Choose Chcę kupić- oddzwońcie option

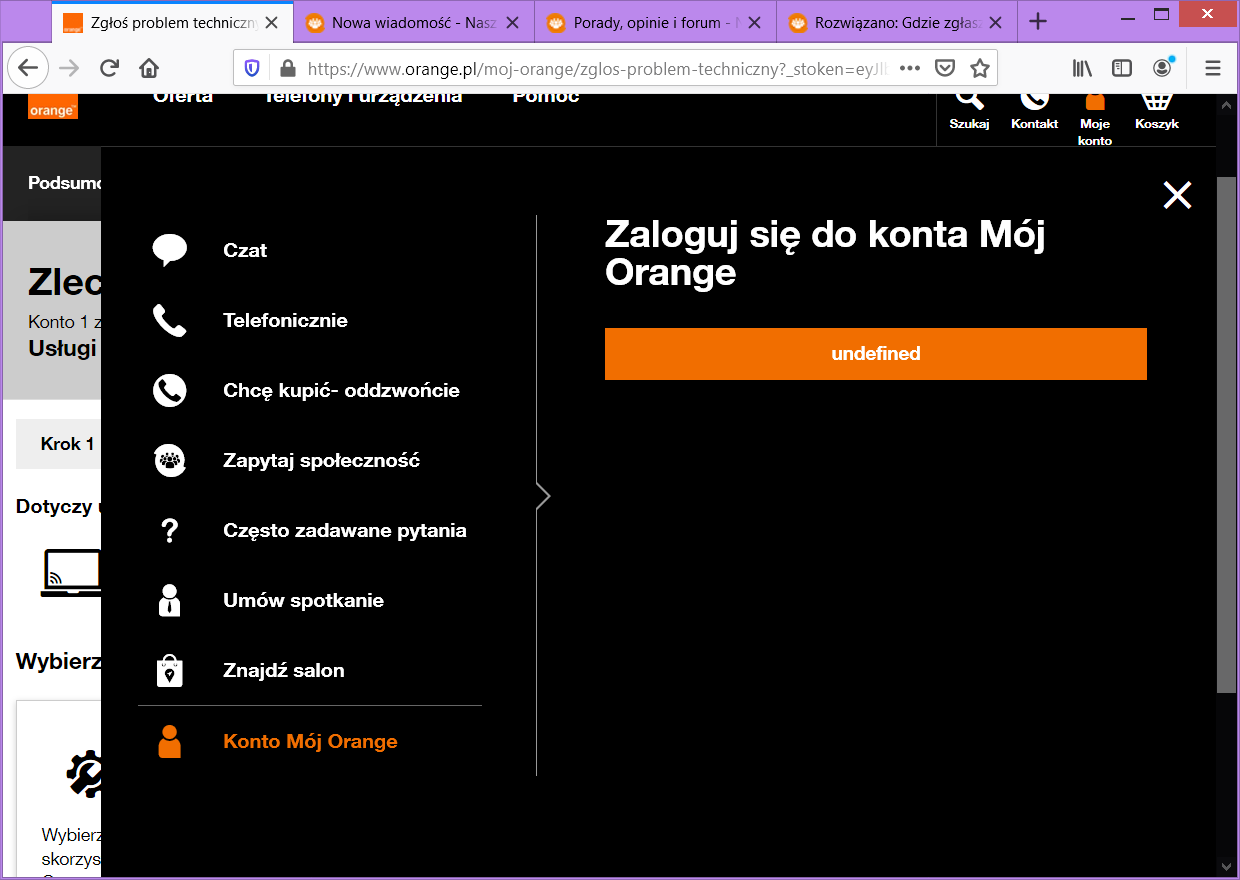(x=341, y=390)
